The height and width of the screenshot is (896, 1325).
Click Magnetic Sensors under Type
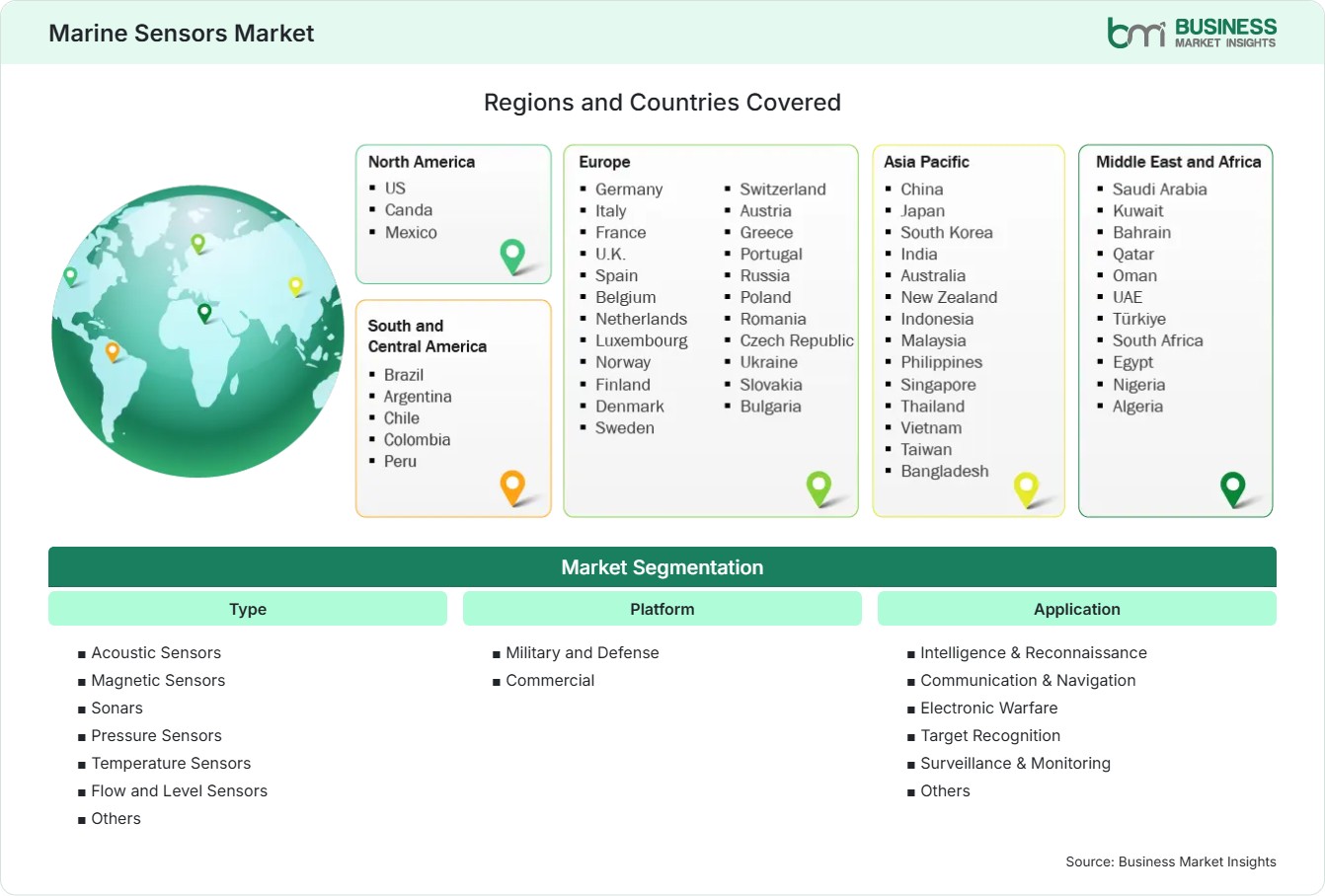158,681
